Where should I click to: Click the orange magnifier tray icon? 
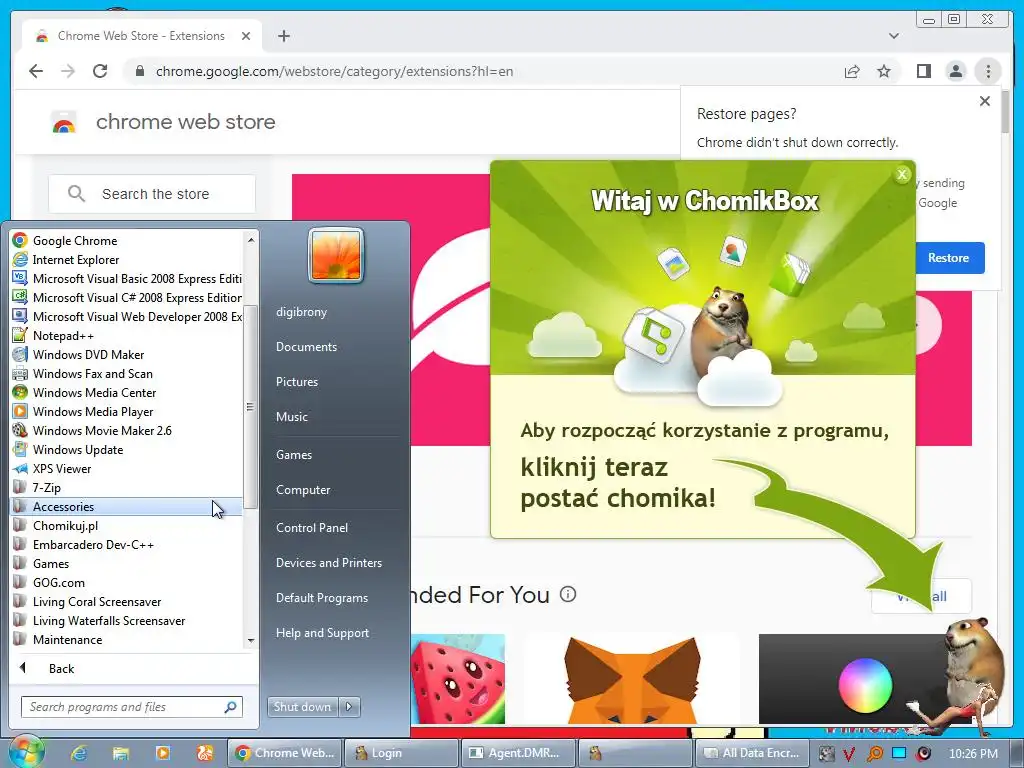[874, 754]
